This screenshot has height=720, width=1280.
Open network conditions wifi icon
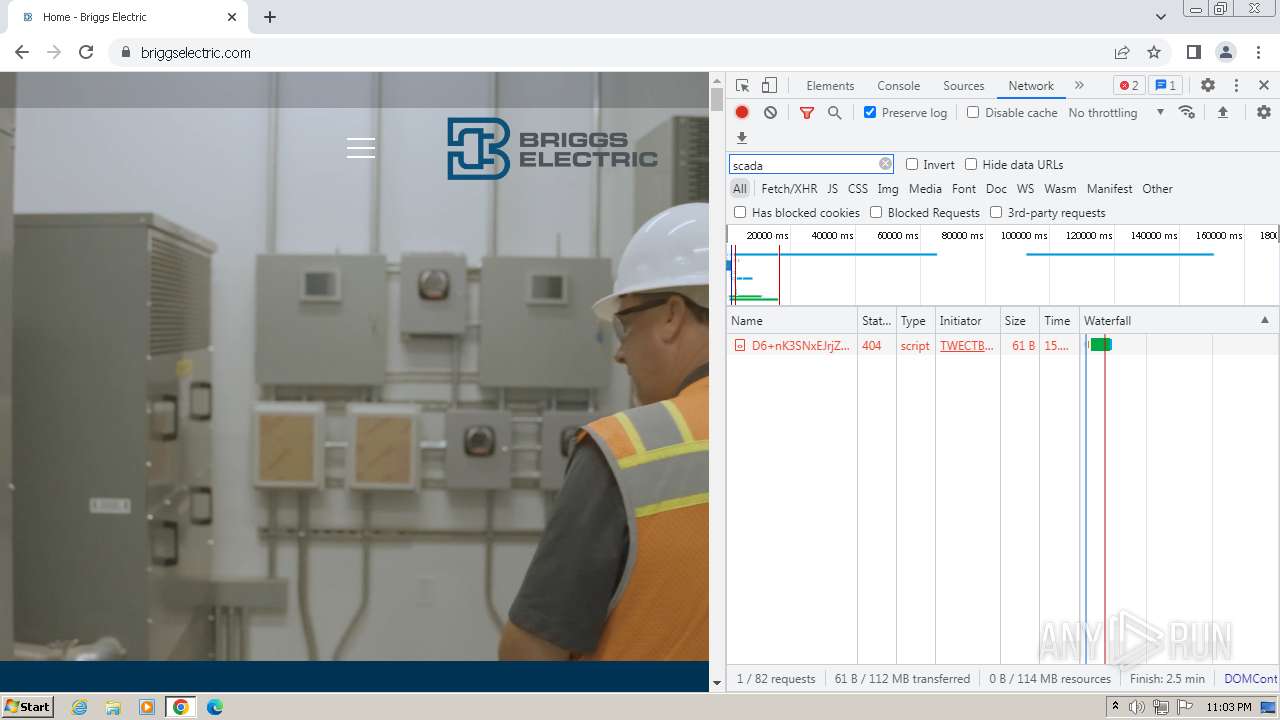(1187, 113)
